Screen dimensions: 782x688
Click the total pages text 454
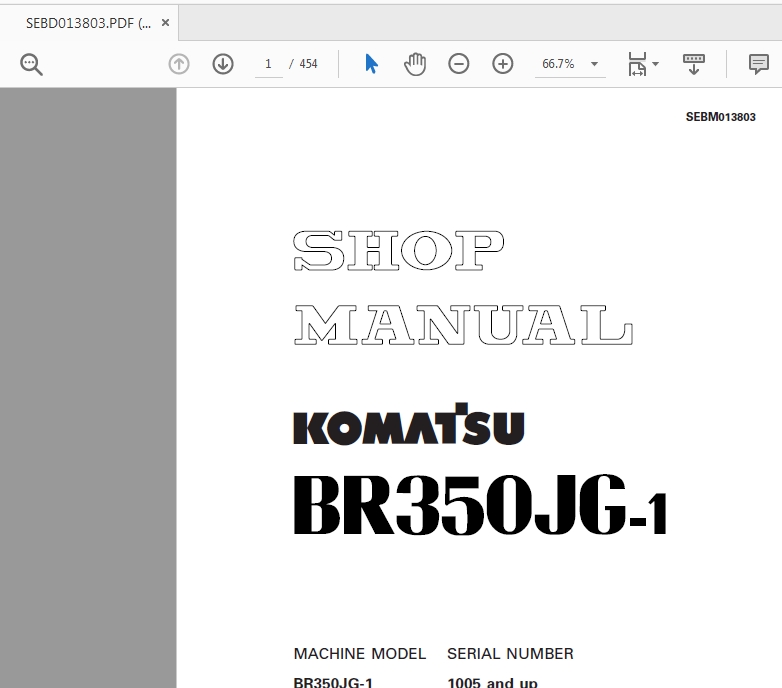pos(308,64)
